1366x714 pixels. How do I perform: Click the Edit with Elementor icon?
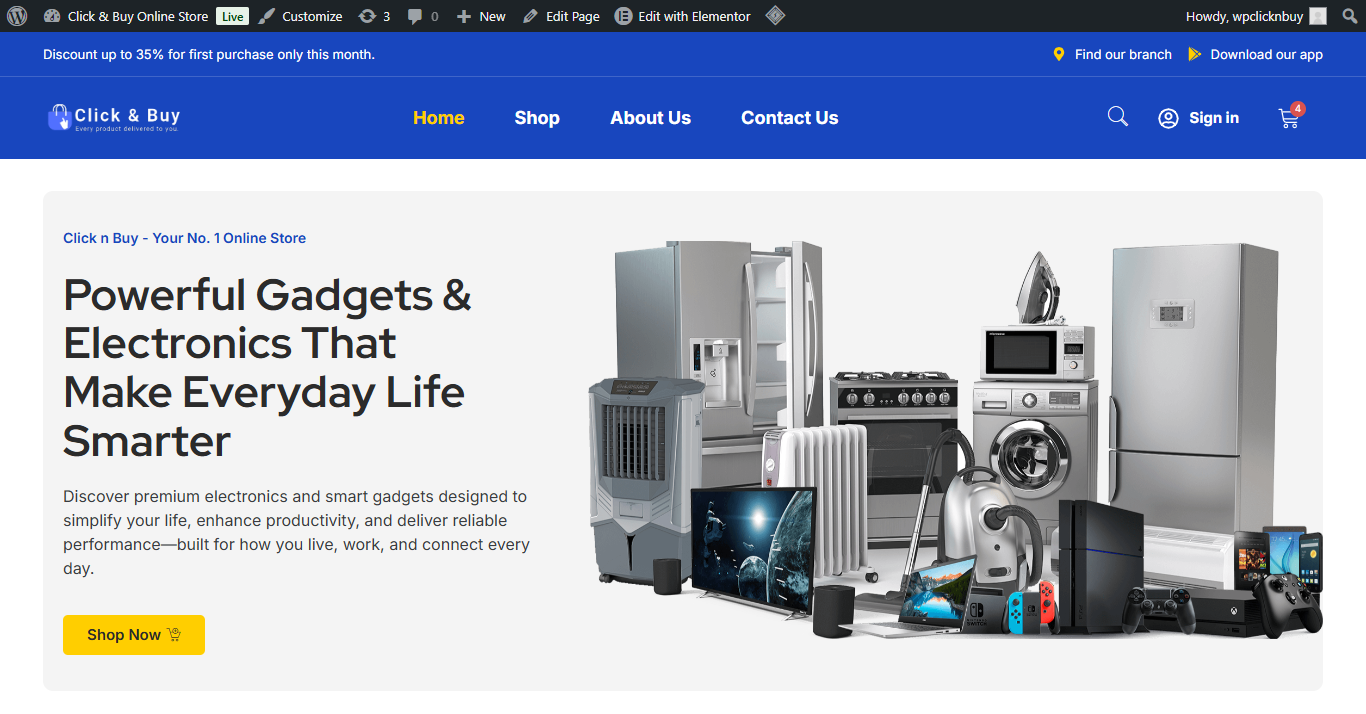622,16
